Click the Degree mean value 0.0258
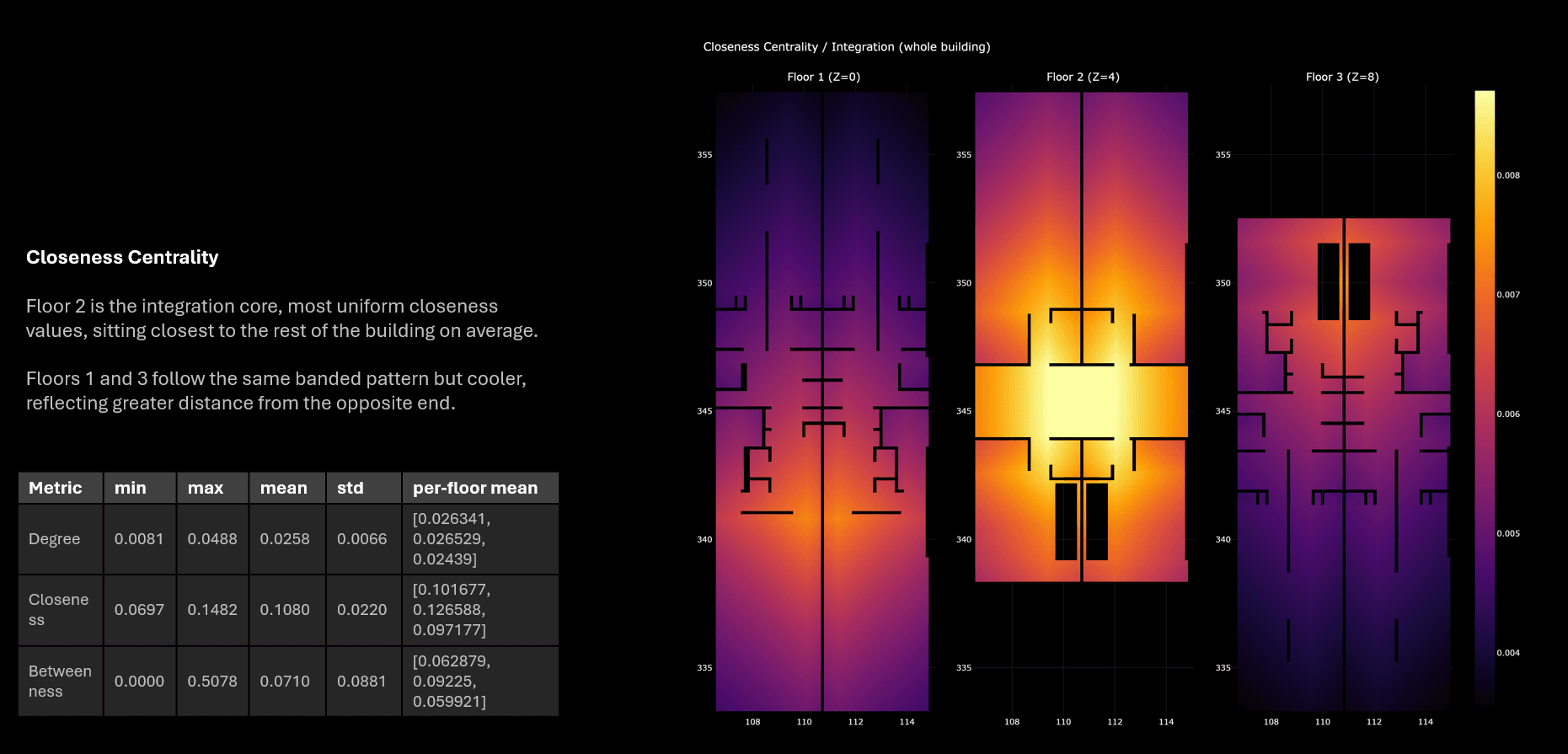Viewport: 1568px width, 754px height. click(x=286, y=539)
